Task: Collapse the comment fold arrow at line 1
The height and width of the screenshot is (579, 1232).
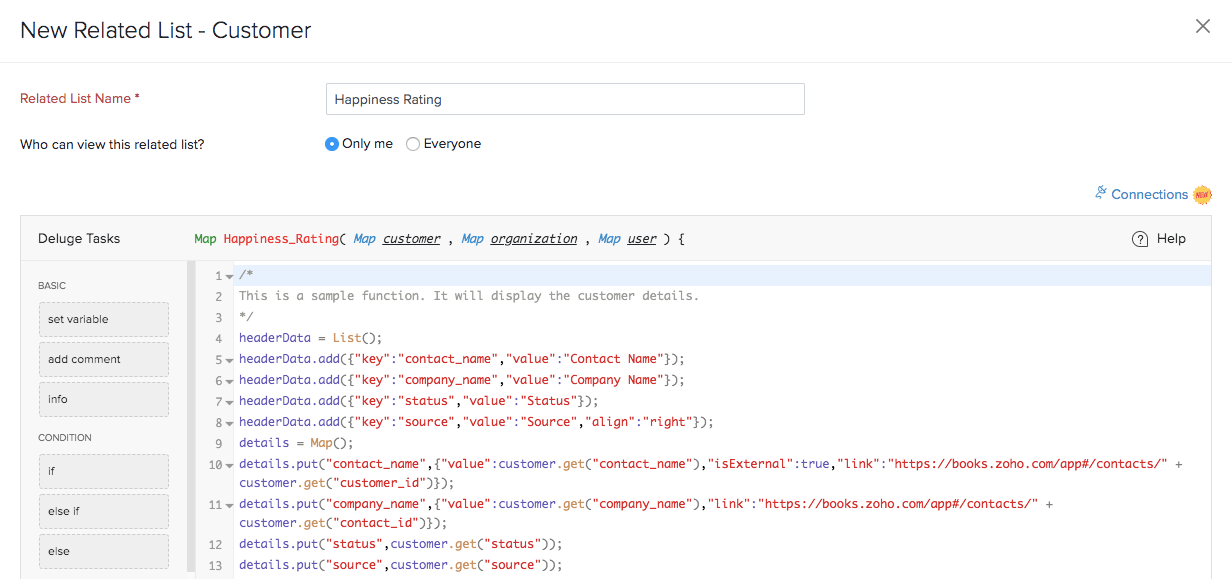Action: pyautogui.click(x=230, y=276)
